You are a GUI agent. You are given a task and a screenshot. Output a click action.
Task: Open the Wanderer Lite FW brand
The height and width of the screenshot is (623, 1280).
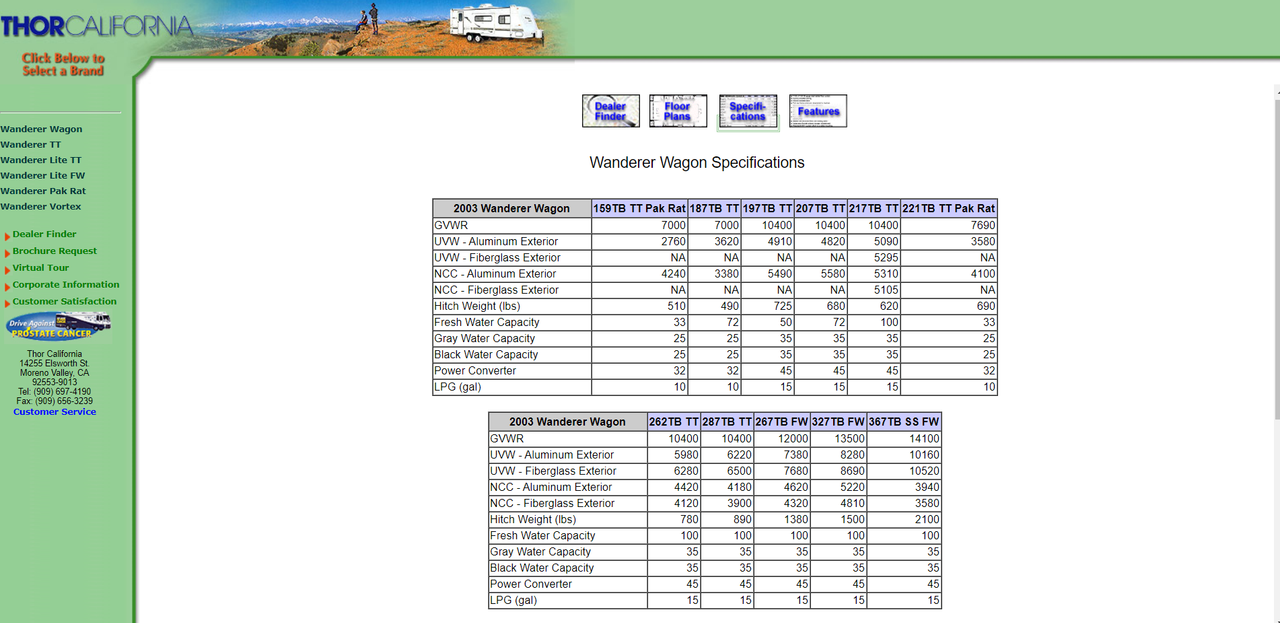(x=42, y=175)
